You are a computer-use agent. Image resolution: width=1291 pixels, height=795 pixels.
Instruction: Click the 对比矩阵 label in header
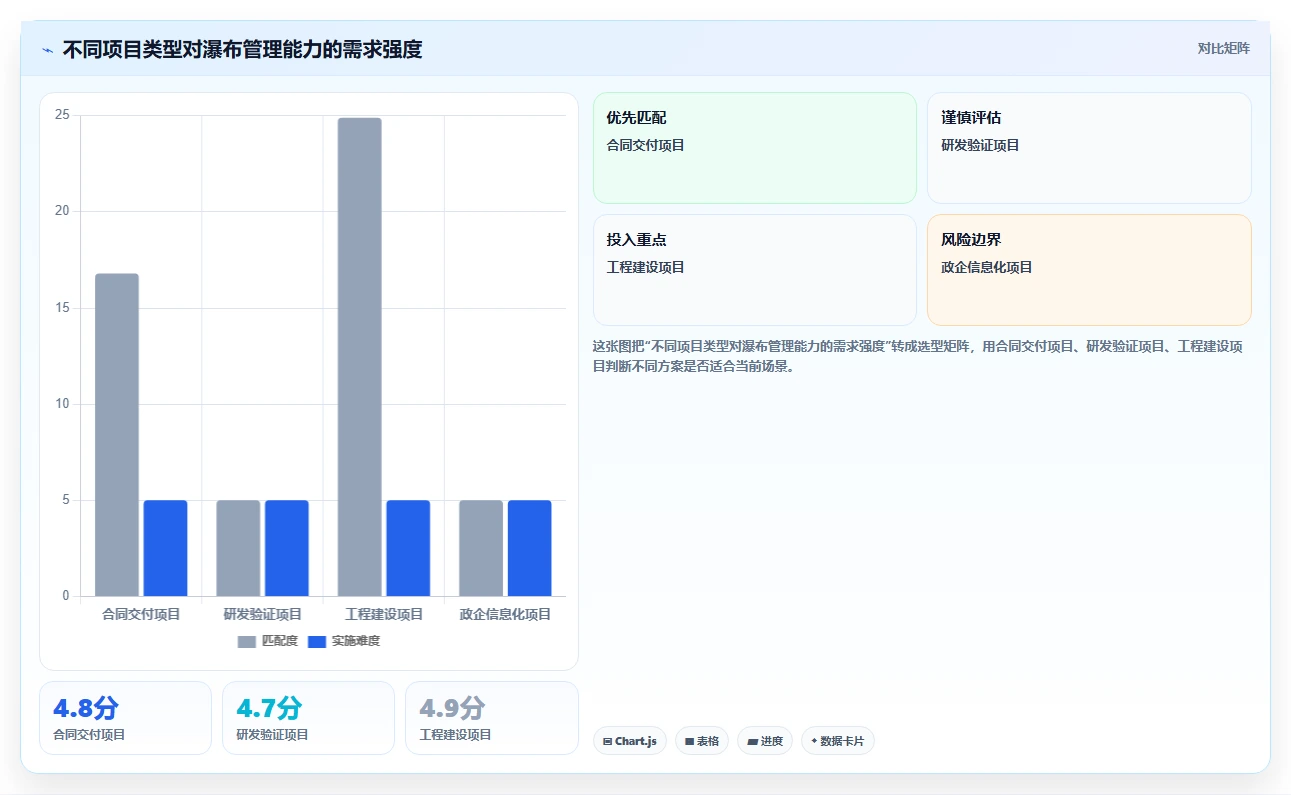[1223, 48]
